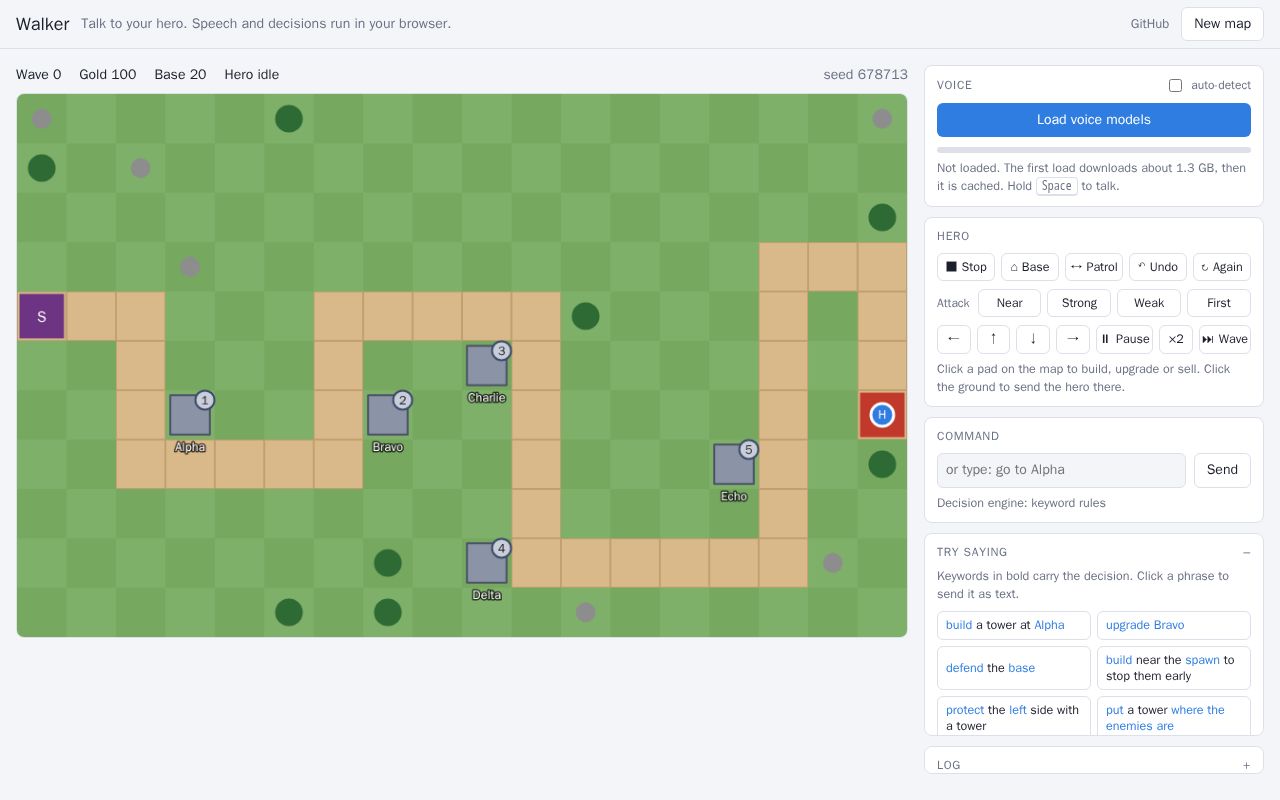Repeat command with Again button
The width and height of the screenshot is (1280, 800).
(1222, 267)
